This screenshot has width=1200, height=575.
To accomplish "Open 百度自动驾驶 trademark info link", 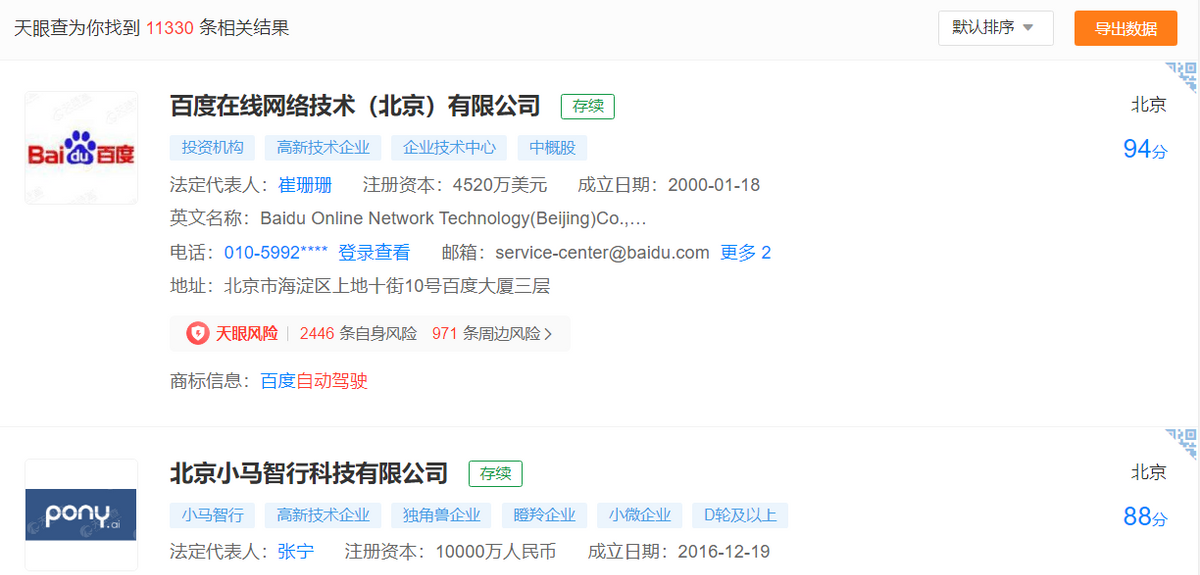I will click(x=314, y=381).
